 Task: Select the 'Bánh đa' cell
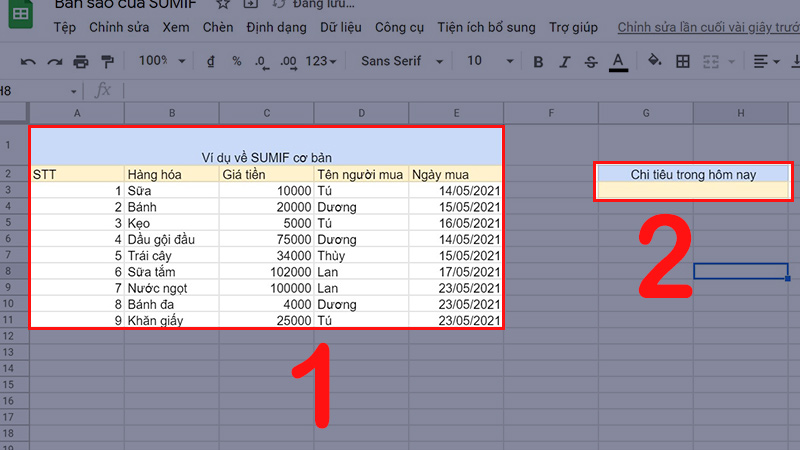tap(172, 305)
